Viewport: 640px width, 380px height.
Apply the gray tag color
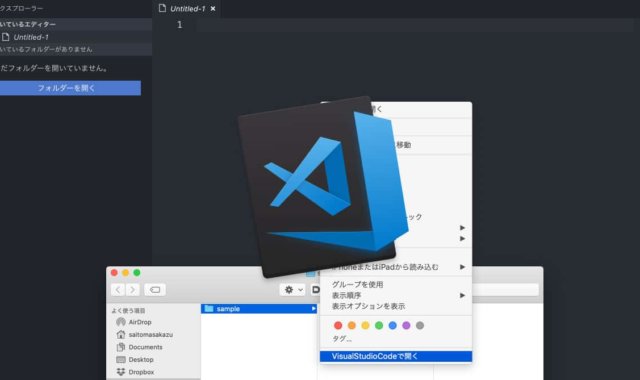click(420, 325)
